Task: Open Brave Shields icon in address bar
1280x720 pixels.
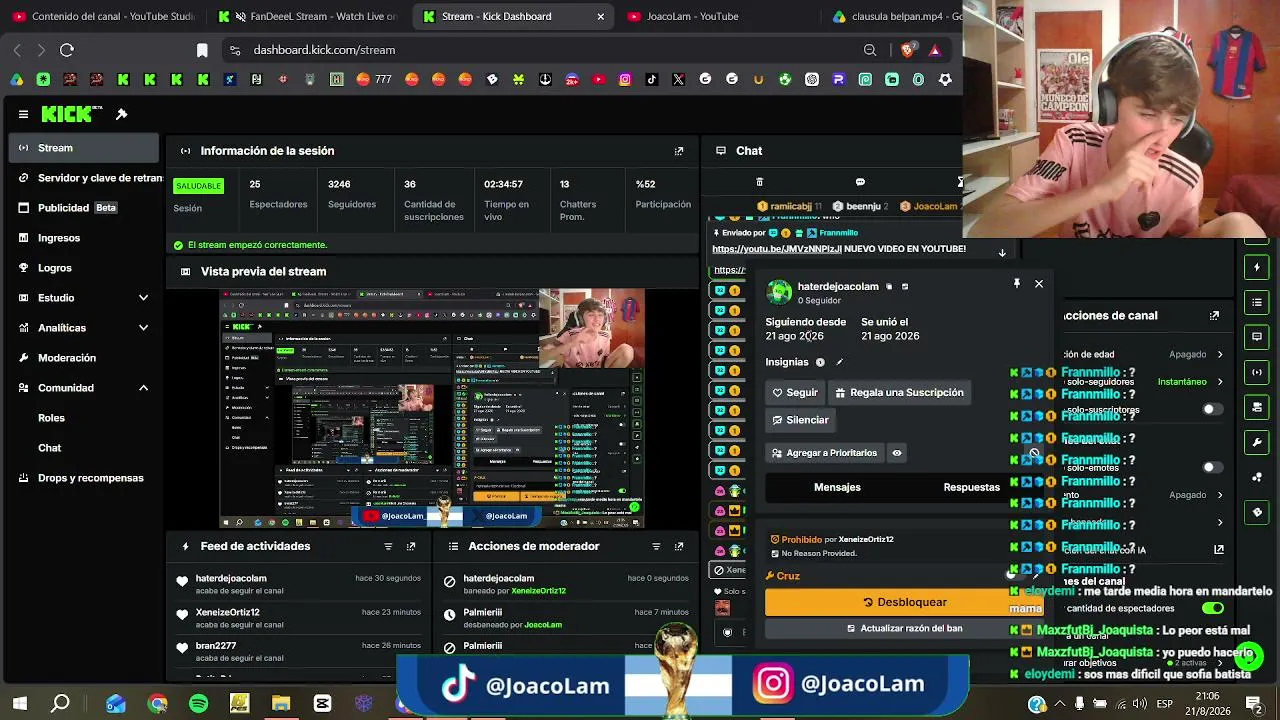Action: click(907, 50)
